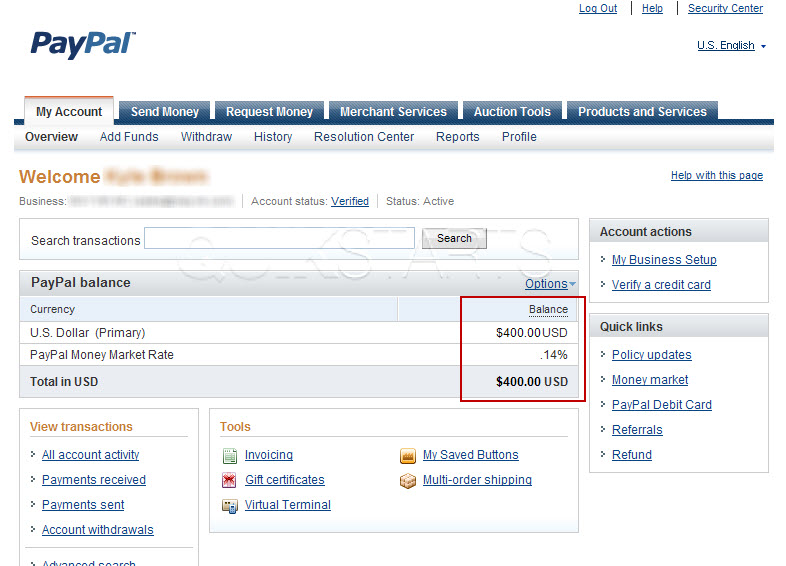The height and width of the screenshot is (566, 786).
Task: Click the Invoicing tool icon
Action: coord(230,455)
